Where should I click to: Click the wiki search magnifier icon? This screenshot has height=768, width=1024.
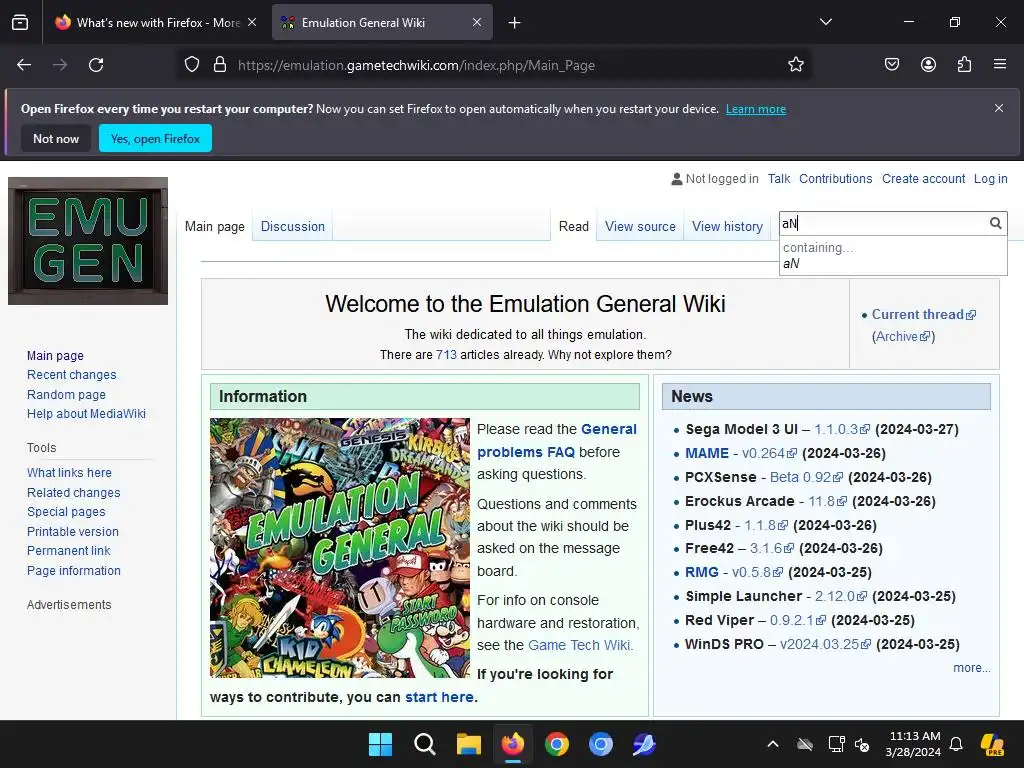[x=995, y=223]
